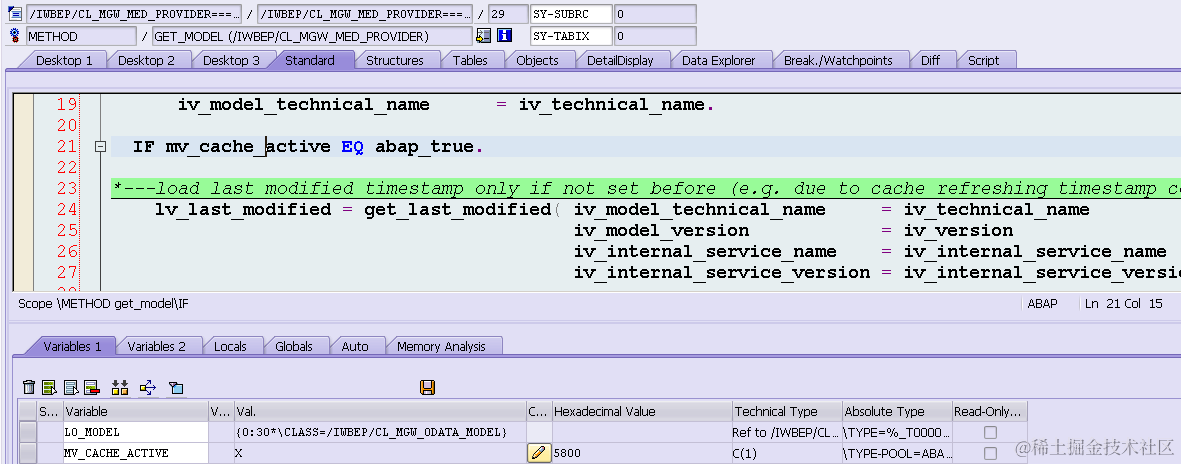1181x464 pixels.
Task: Click first green table-layout icon in variables toolbar
Action: coord(50,387)
